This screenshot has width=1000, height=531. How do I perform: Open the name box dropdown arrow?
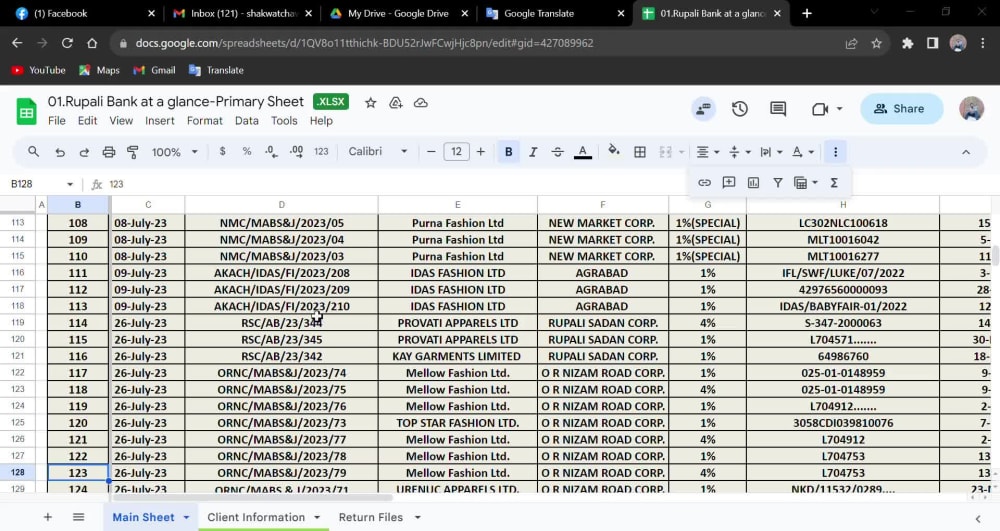coord(70,184)
